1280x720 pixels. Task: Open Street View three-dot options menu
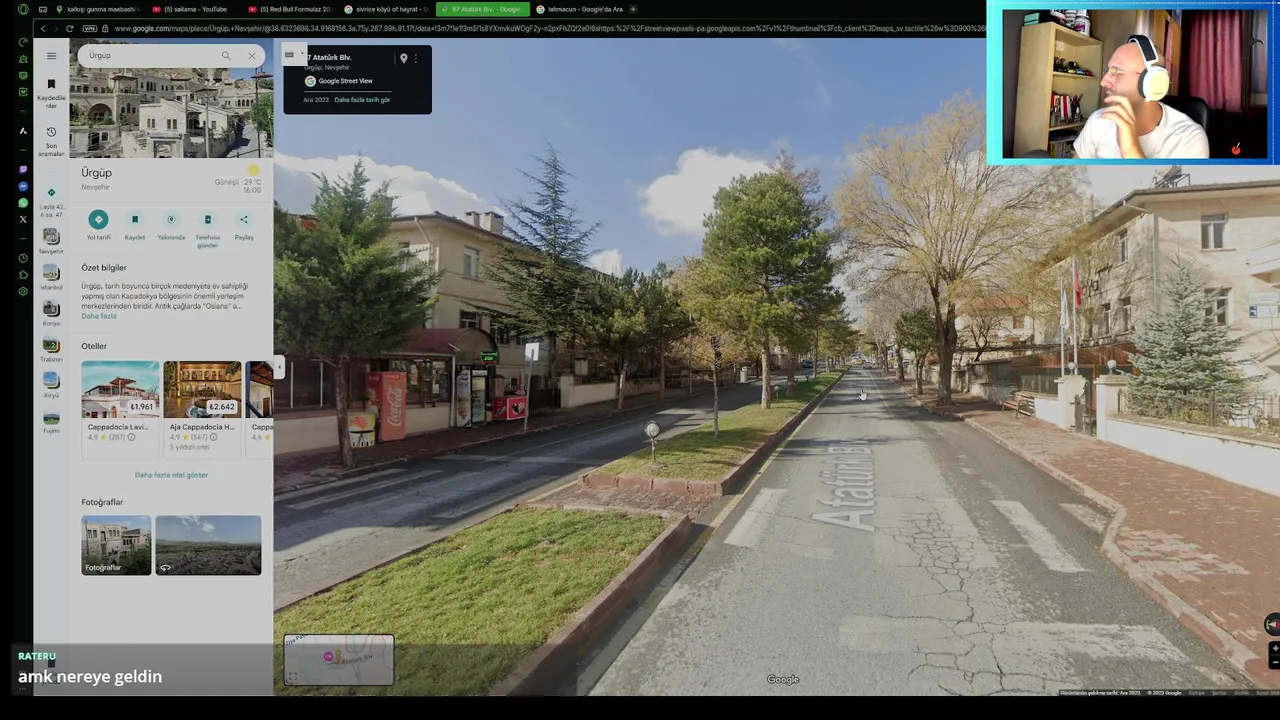tap(416, 59)
